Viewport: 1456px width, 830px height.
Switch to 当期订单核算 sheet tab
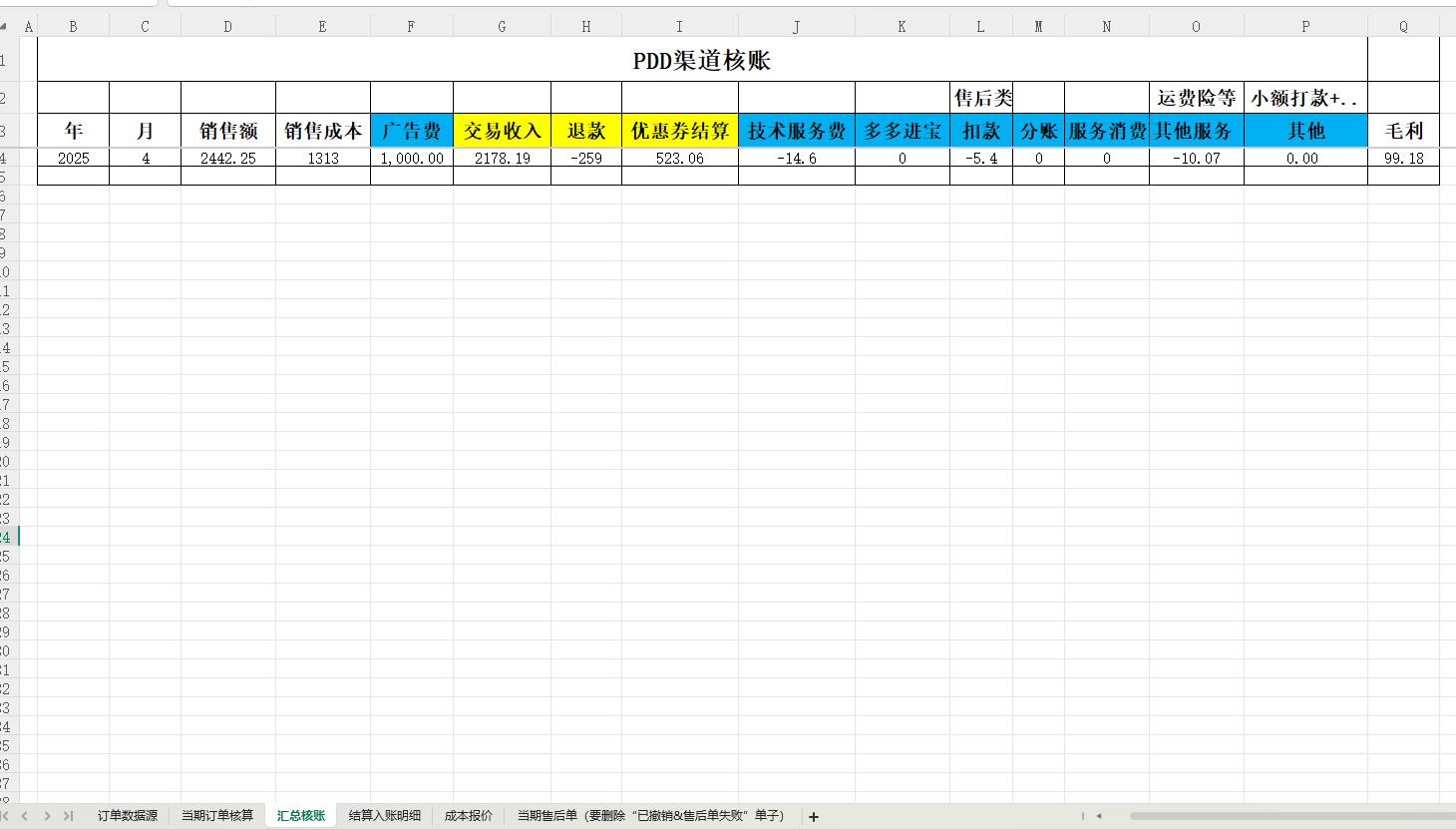tap(217, 816)
